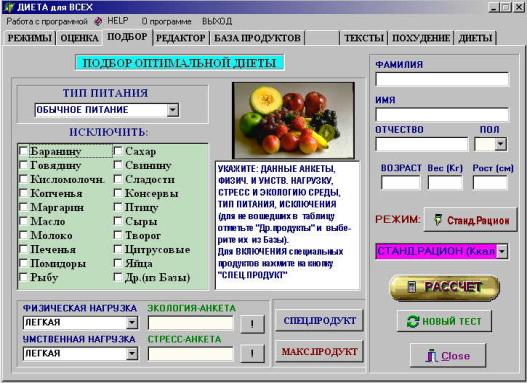The image size is (527, 383).
Task: Check the Баранину exclusion checkbox
Action: [x=24, y=151]
